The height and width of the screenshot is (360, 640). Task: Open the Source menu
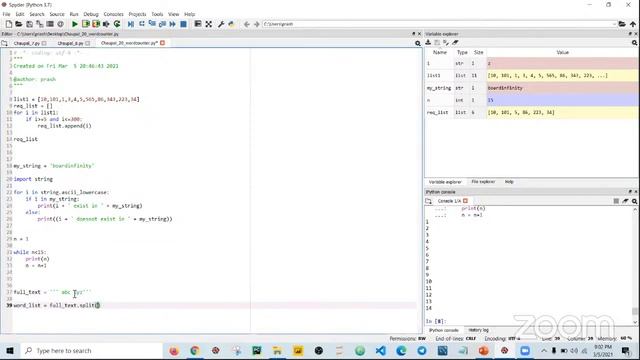57,14
